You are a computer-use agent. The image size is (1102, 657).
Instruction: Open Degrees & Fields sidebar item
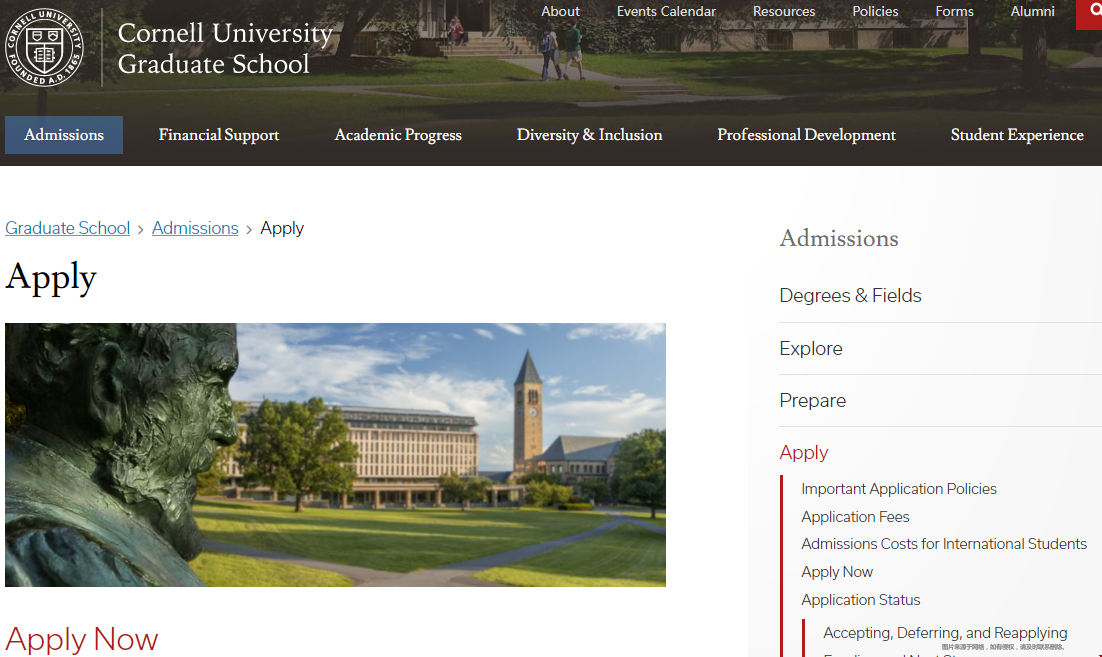pos(850,296)
